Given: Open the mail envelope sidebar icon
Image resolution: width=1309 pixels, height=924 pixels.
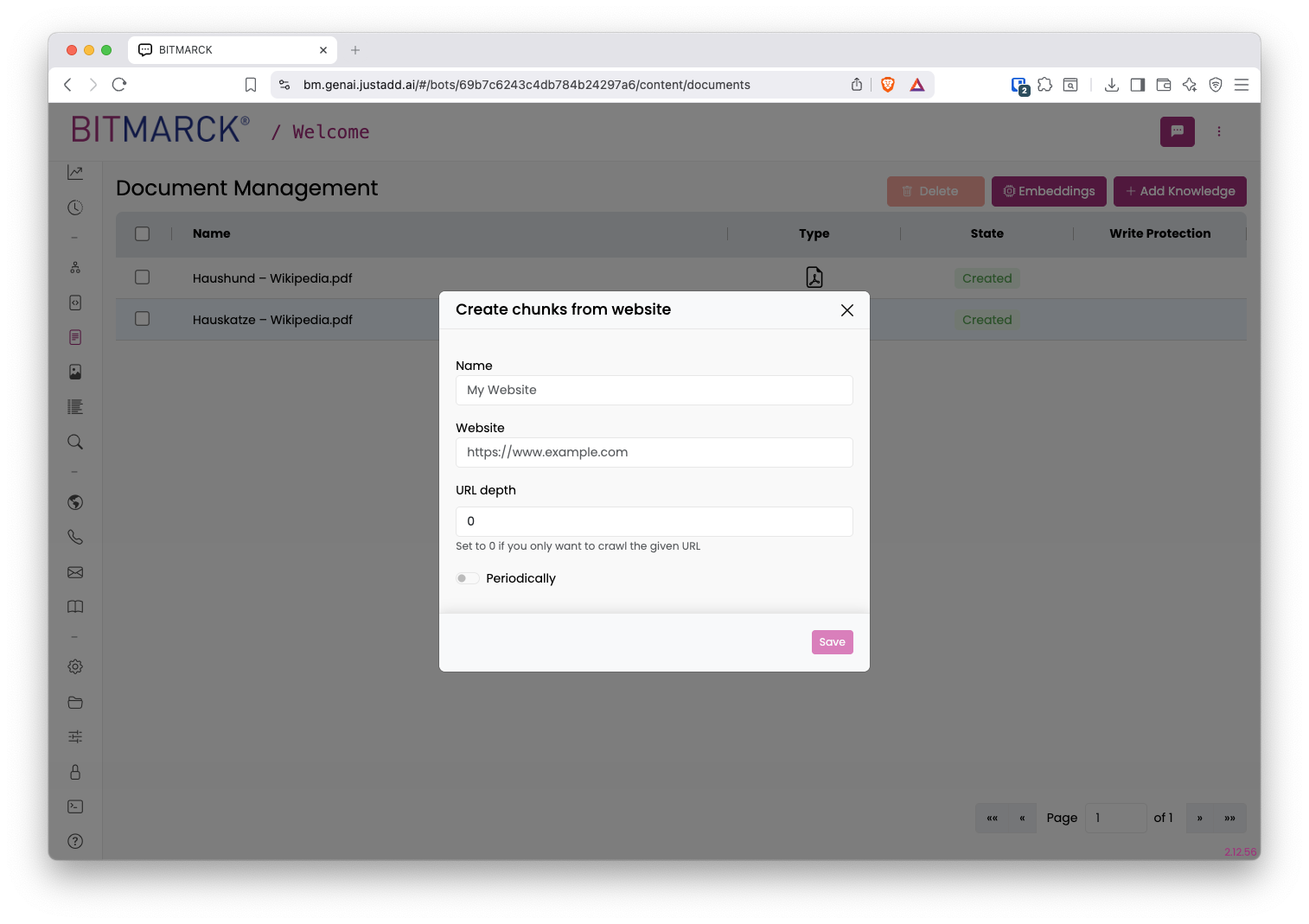Looking at the screenshot, I should pyautogui.click(x=75, y=572).
